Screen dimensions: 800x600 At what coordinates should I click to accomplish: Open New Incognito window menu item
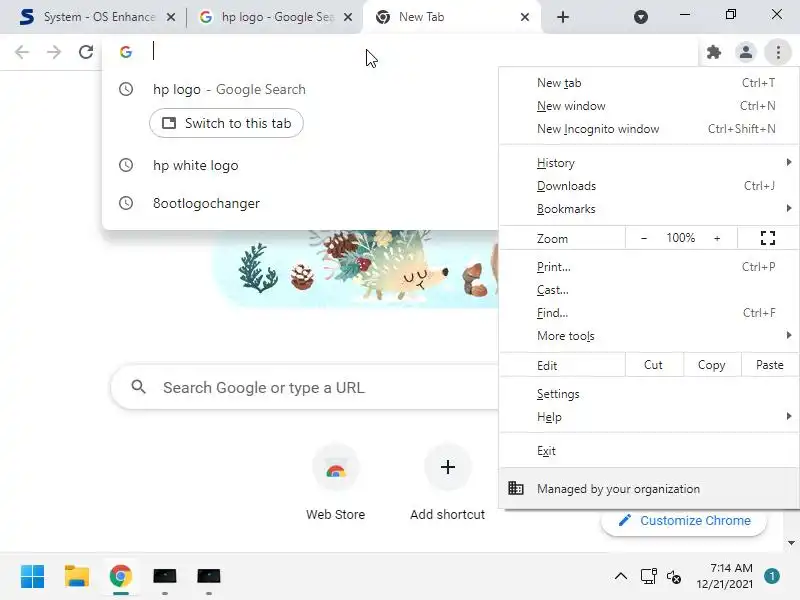pos(649,129)
